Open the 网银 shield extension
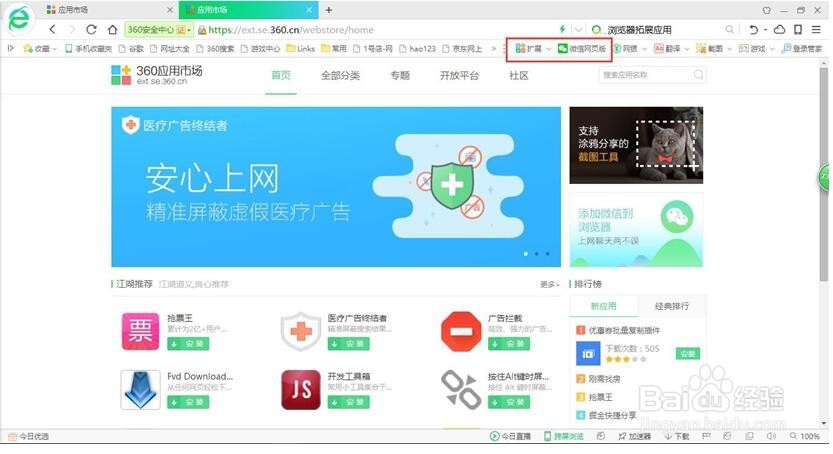Image resolution: width=833 pixels, height=454 pixels. (x=626, y=48)
